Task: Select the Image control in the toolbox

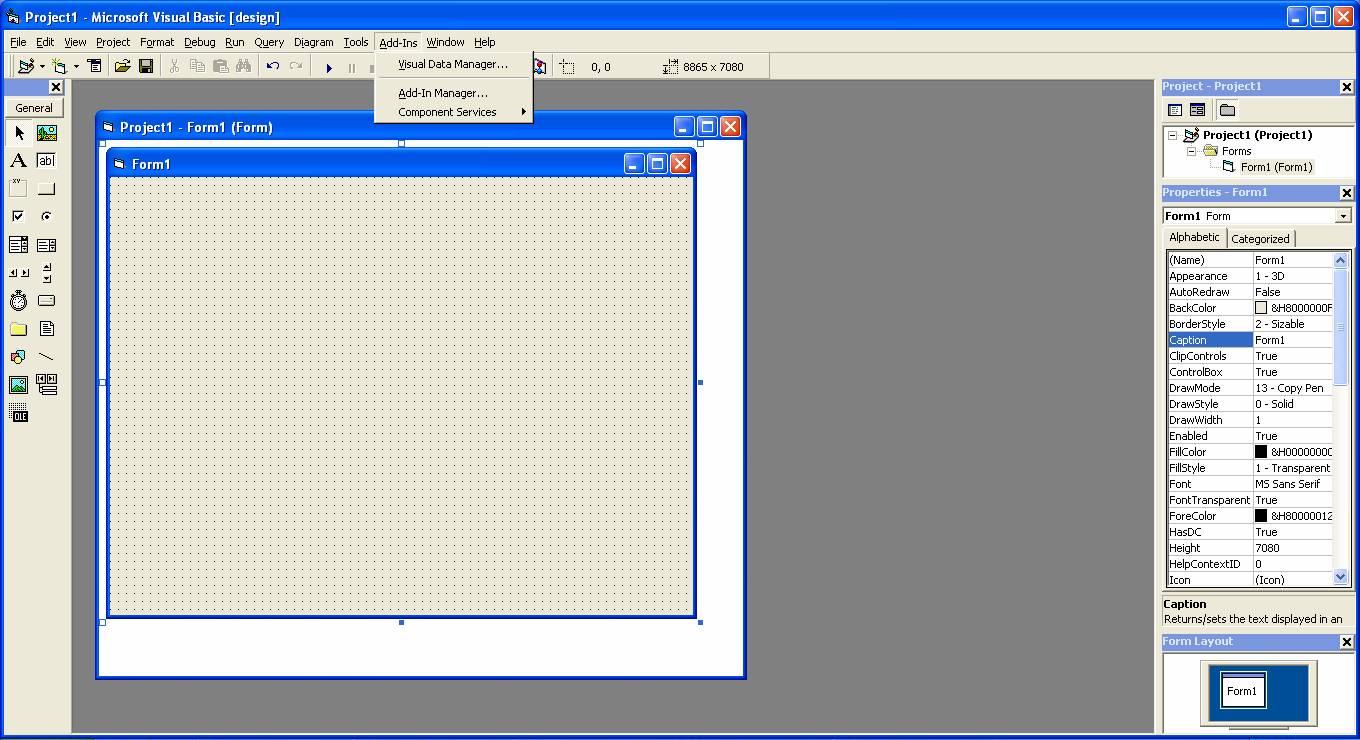Action: pos(18,384)
